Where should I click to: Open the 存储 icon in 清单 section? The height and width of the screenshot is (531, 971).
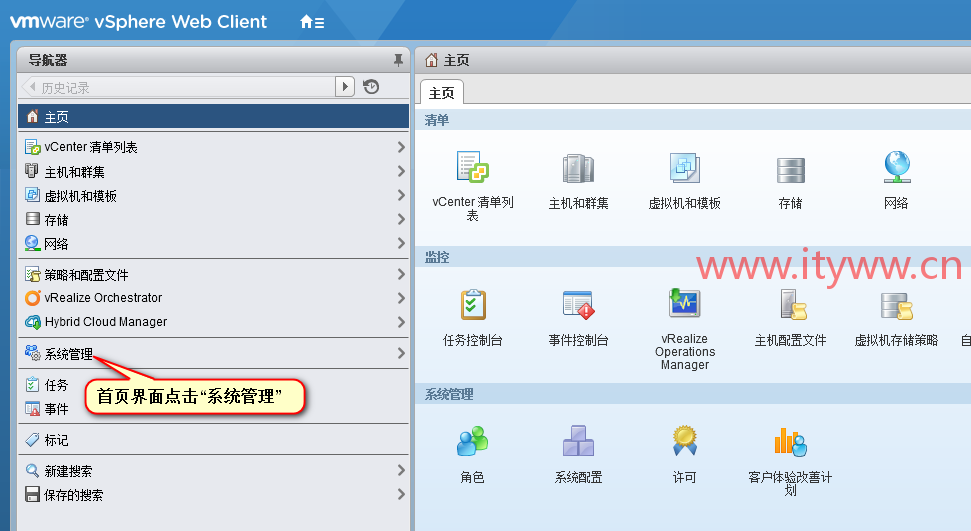tap(791, 170)
